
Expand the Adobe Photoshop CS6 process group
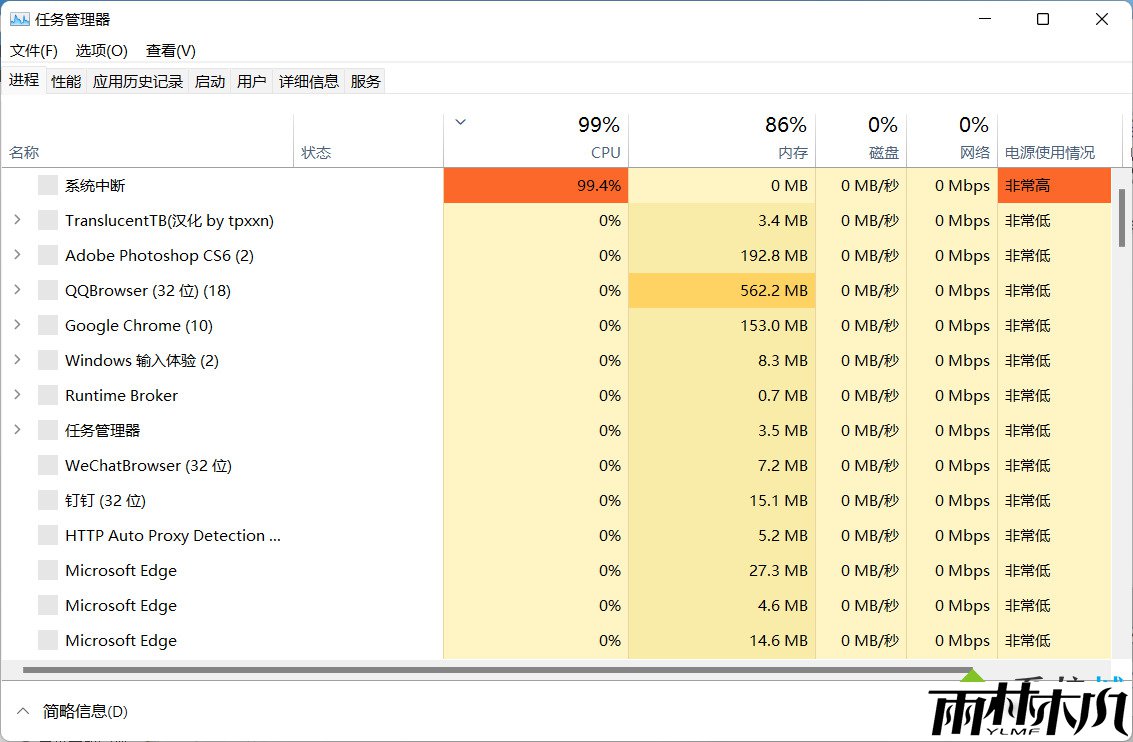click(17, 254)
